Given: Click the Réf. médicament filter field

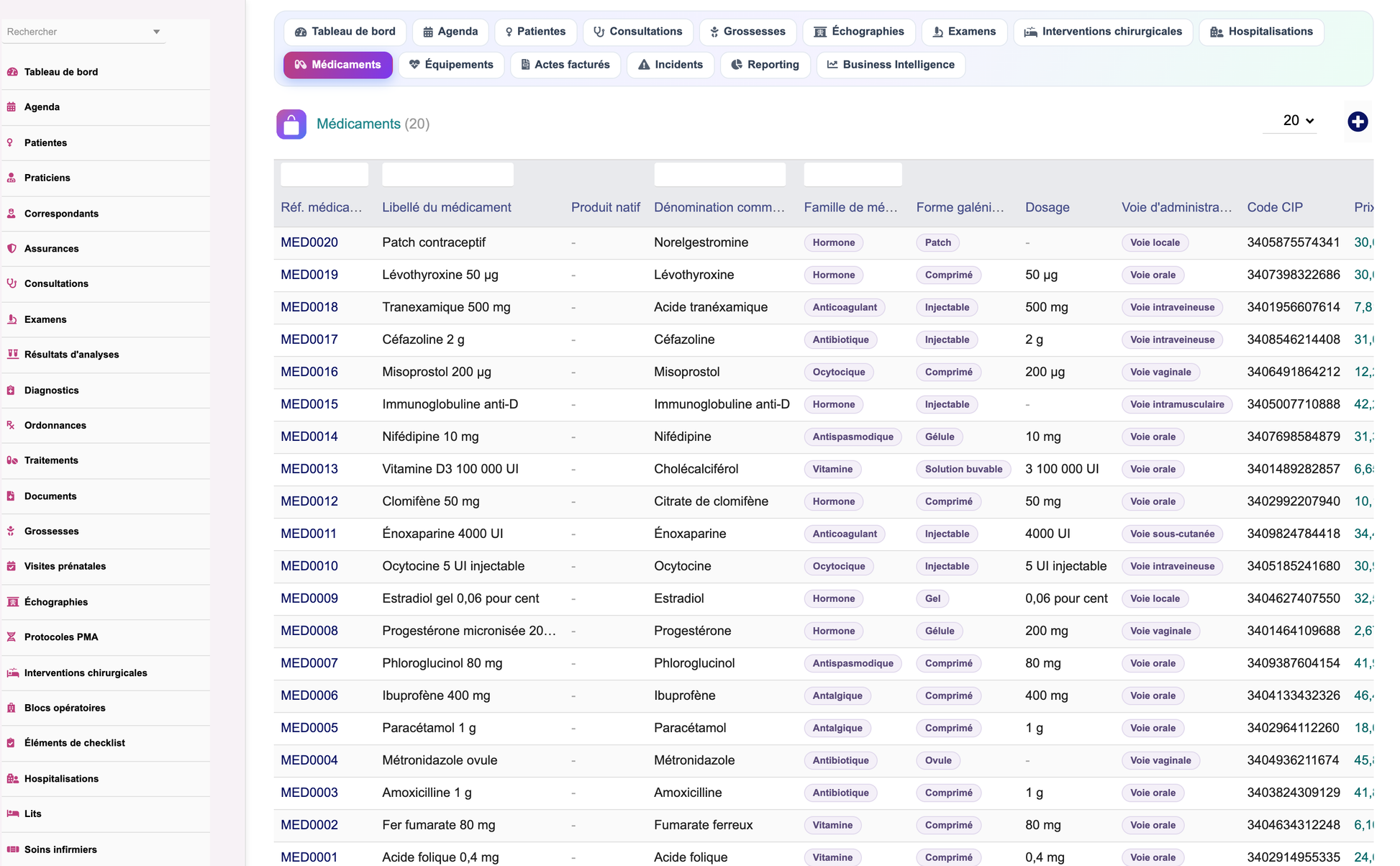Looking at the screenshot, I should point(324,175).
